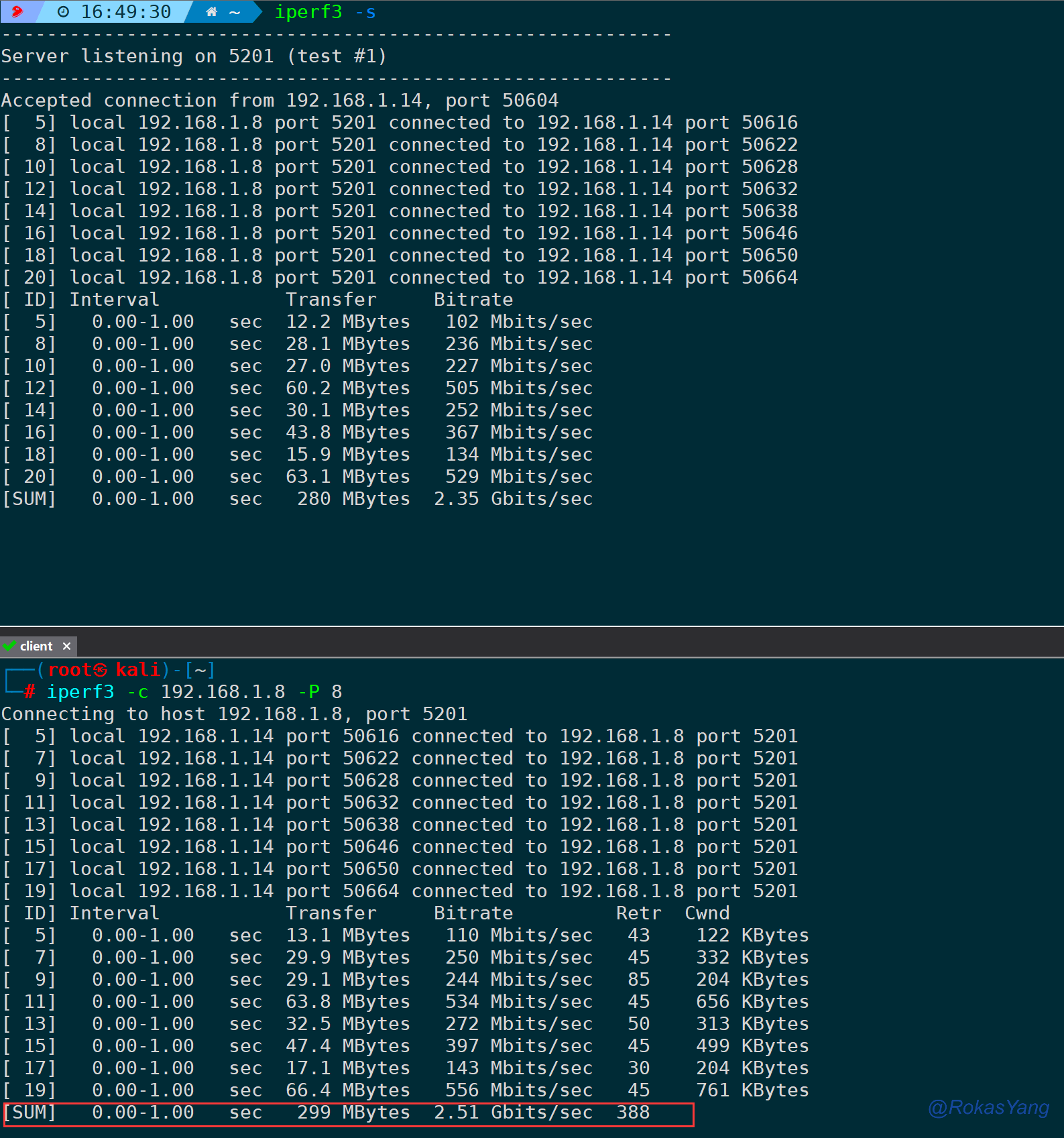The width and height of the screenshot is (1064, 1138).
Task: Click the server 'Bitrate' column header
Action: point(473,299)
